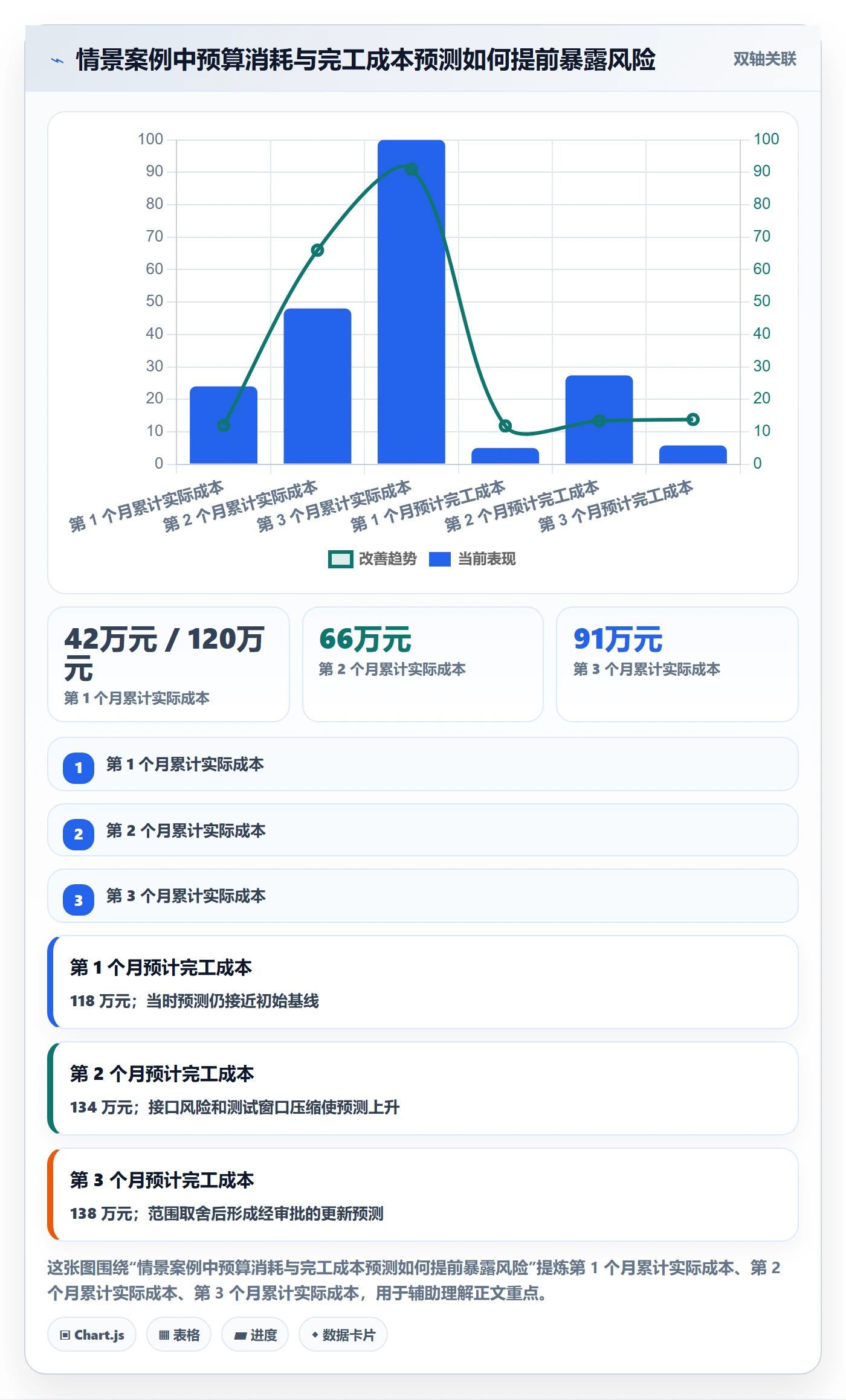Click the 当前表现 legend label
This screenshot has width=846, height=1400.
click(486, 559)
